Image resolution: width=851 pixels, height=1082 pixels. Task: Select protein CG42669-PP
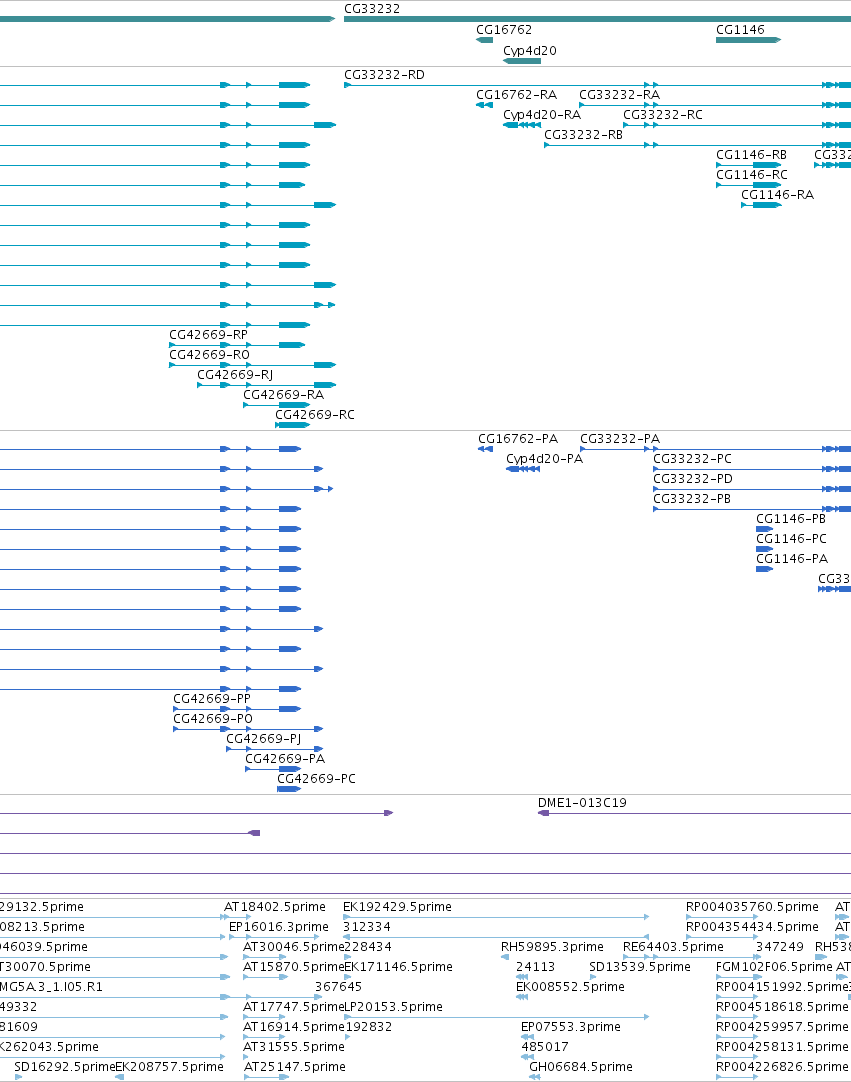212,700
